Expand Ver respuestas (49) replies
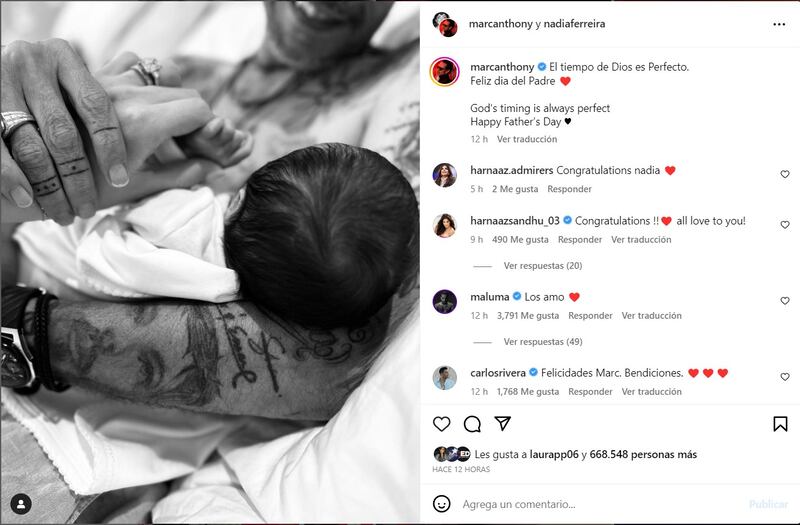Viewport: 800px width, 525px height. tap(543, 342)
